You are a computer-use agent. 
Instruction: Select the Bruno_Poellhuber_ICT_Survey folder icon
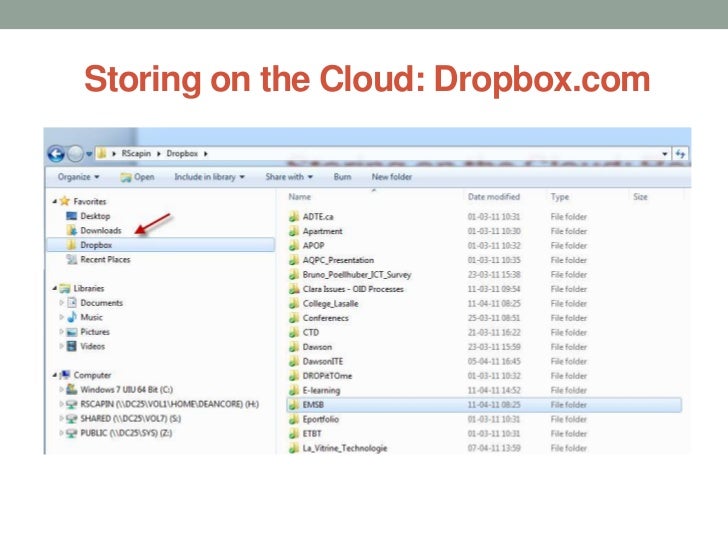coord(293,274)
